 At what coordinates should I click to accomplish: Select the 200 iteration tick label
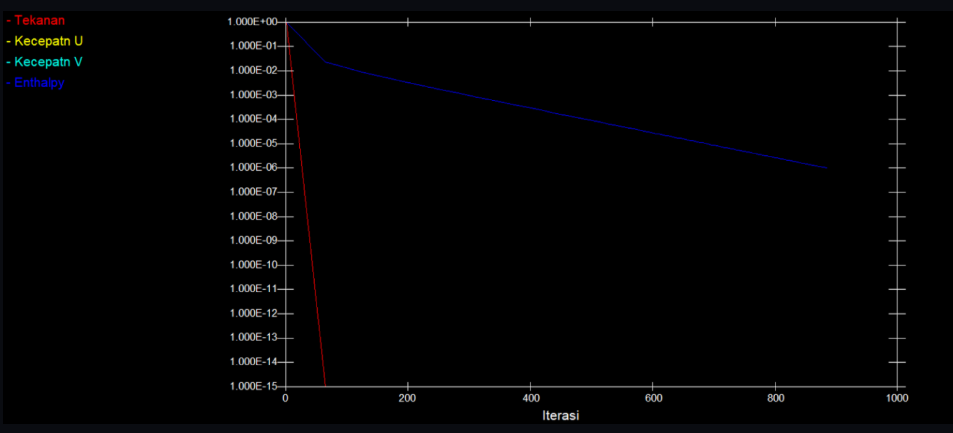408,398
